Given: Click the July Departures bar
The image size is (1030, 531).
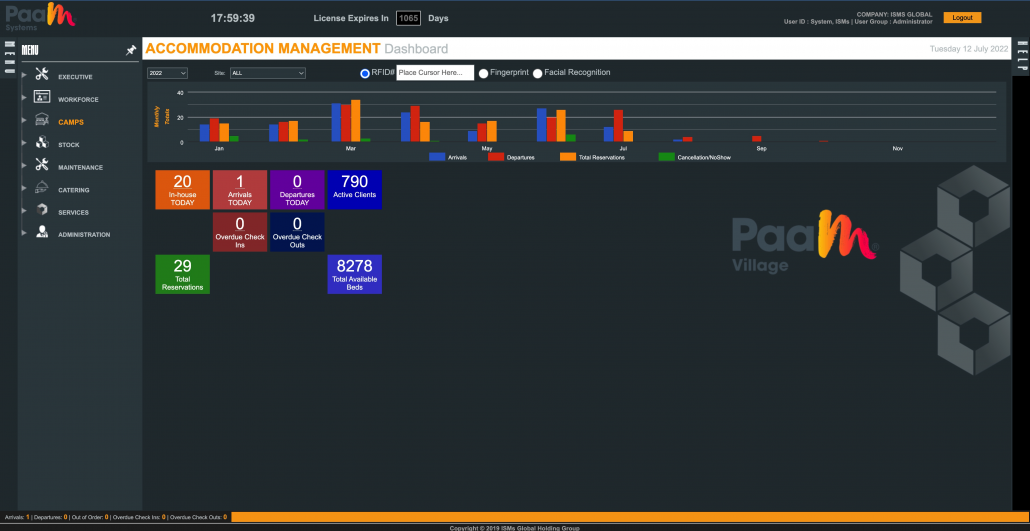Looking at the screenshot, I should [x=618, y=126].
